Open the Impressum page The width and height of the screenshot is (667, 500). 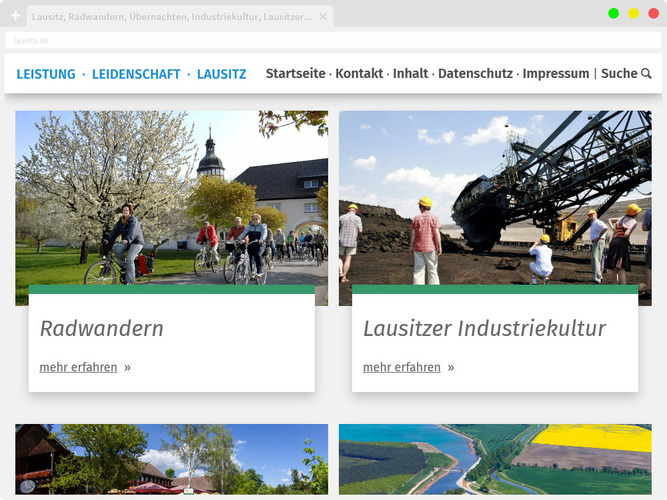pyautogui.click(x=555, y=74)
